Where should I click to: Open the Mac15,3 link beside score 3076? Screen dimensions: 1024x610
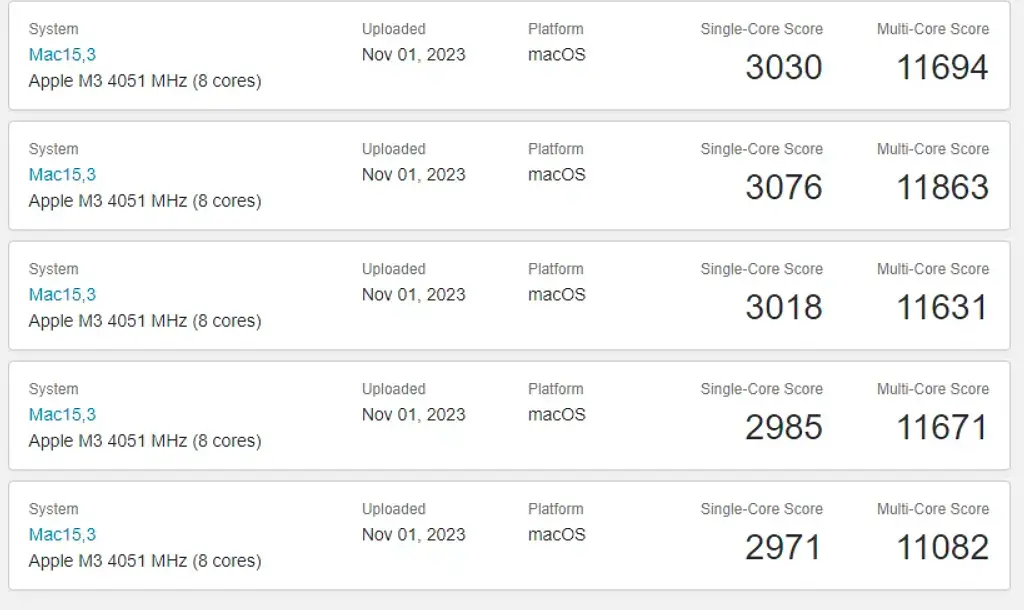point(62,175)
